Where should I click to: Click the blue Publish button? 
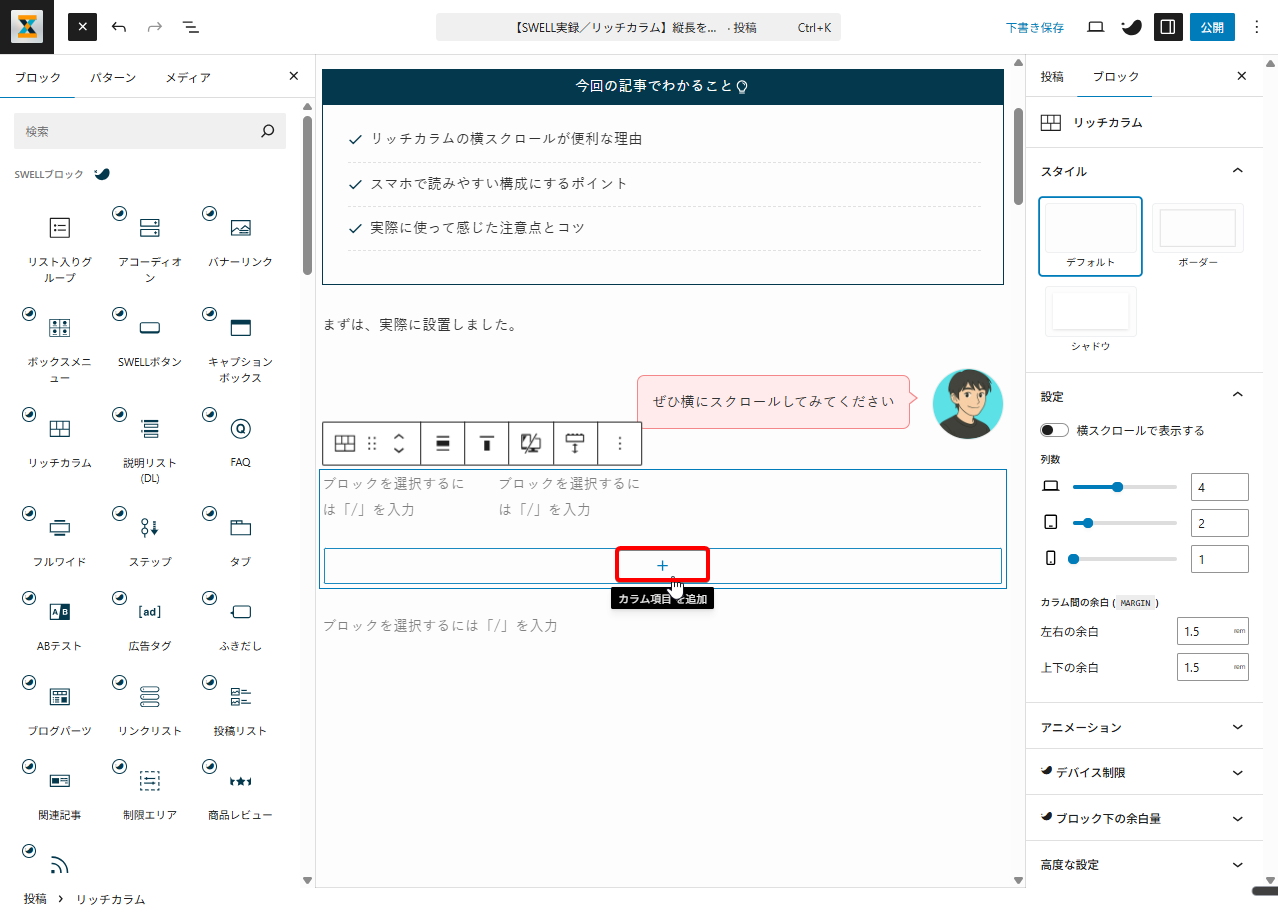pyautogui.click(x=1211, y=27)
